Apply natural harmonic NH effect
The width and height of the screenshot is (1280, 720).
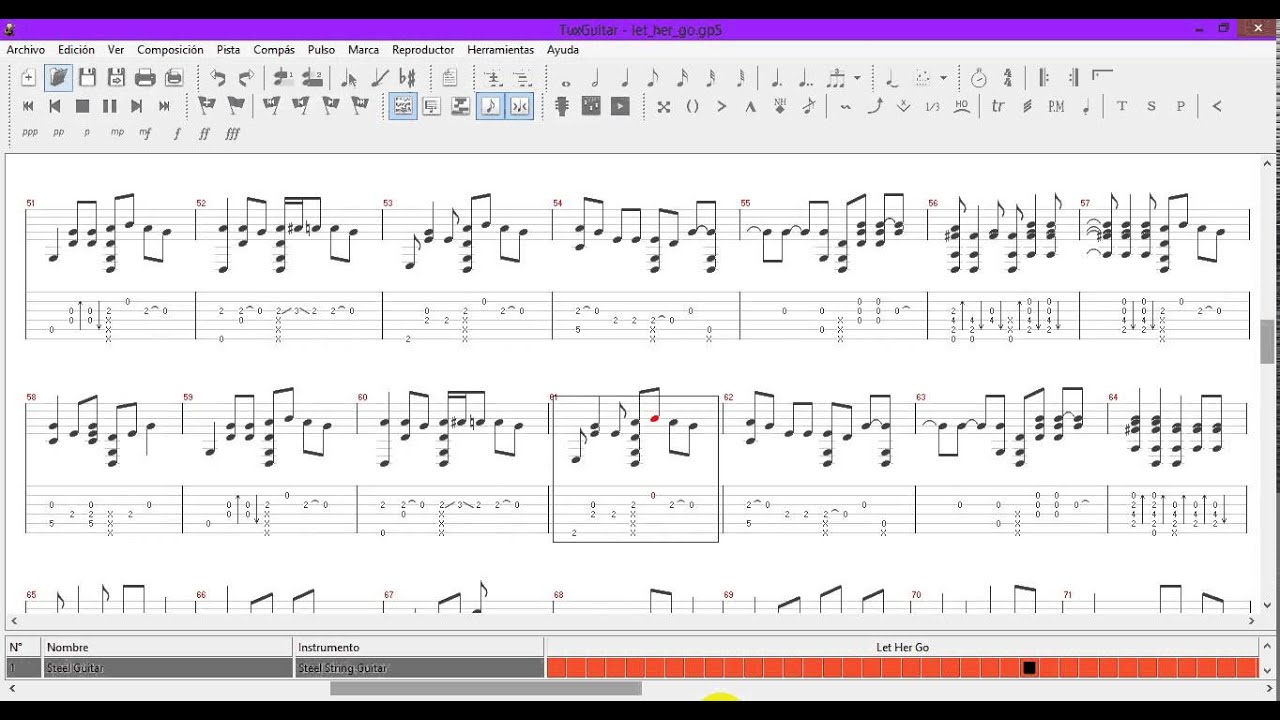(780, 106)
